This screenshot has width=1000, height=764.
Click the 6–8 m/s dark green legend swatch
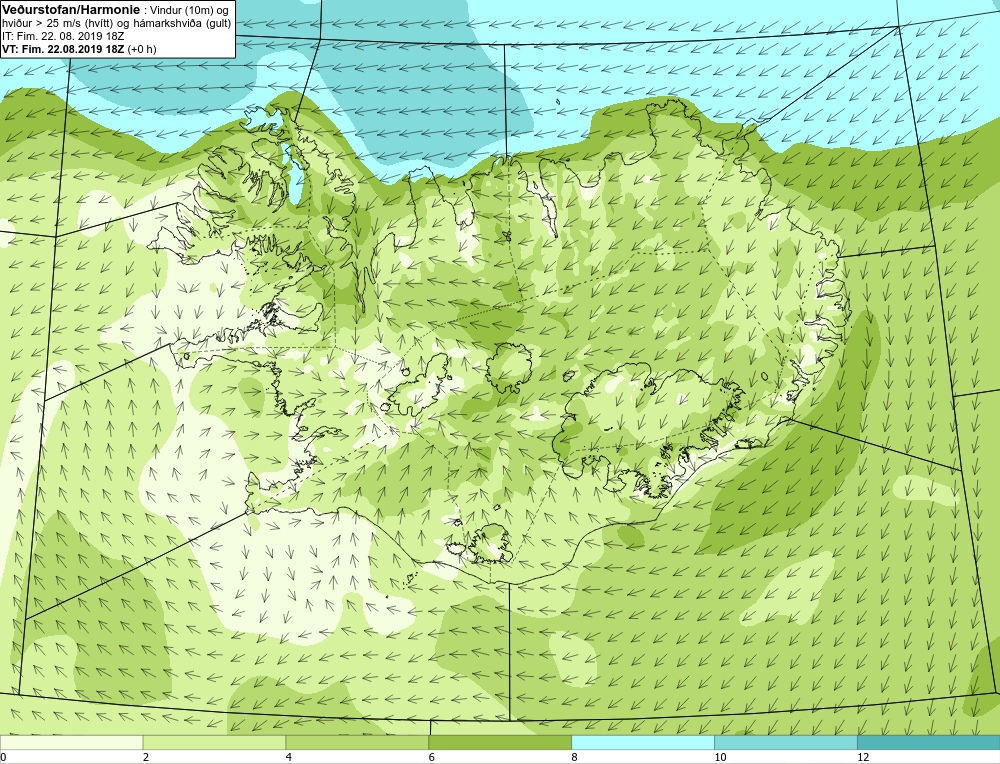[500, 742]
